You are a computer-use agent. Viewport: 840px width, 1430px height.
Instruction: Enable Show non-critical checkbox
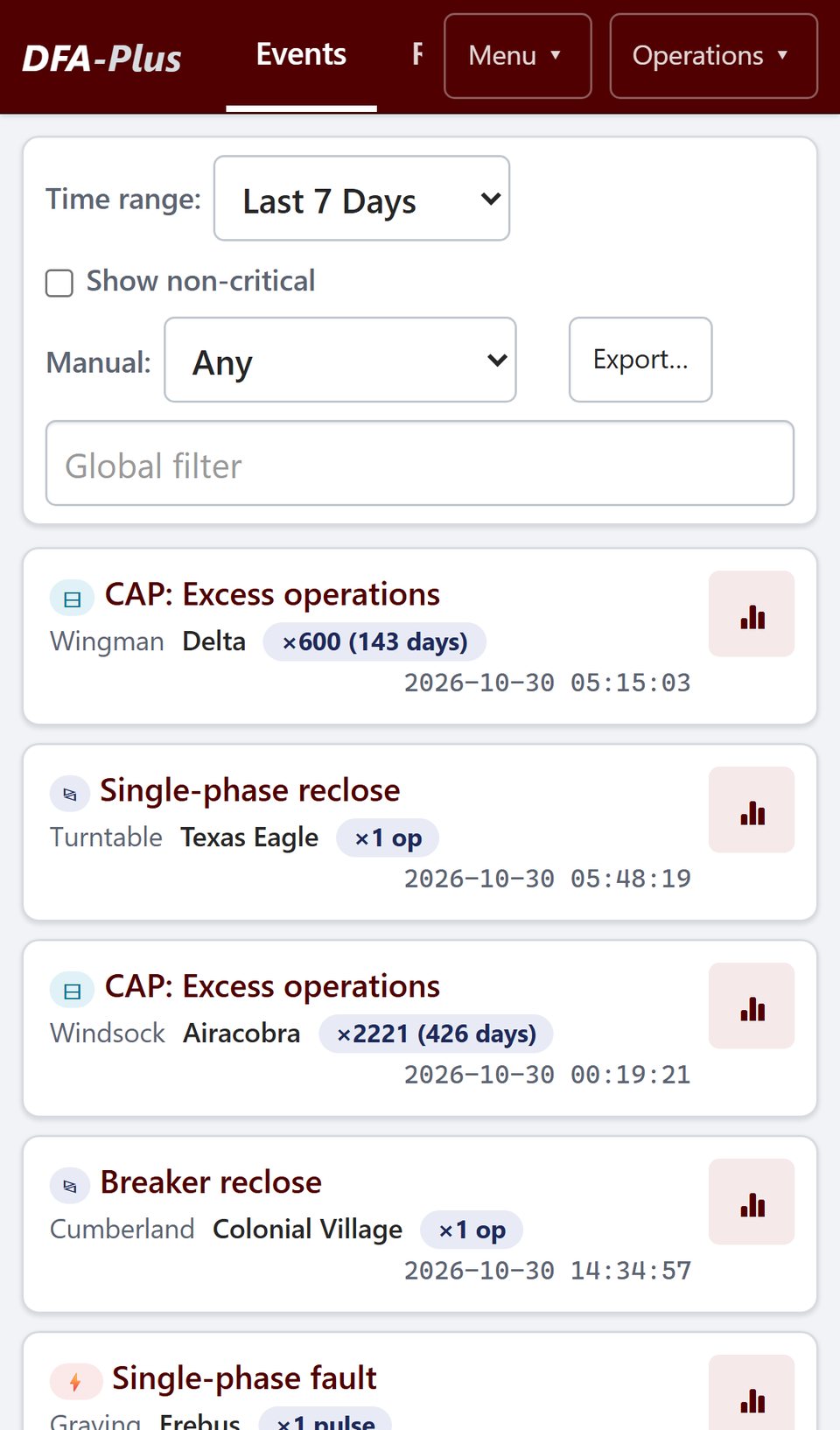(59, 283)
